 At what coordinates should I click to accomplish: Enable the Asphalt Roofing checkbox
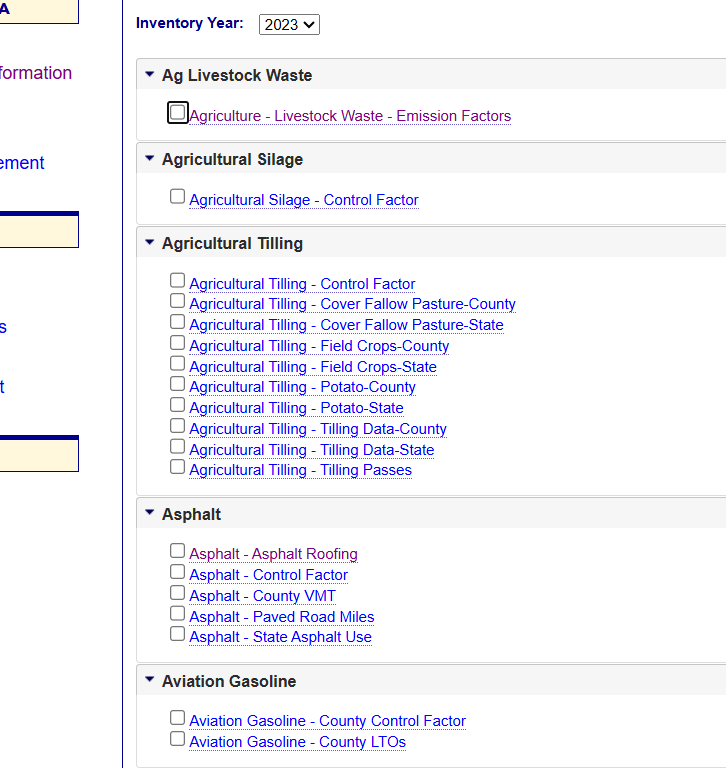tap(177, 551)
